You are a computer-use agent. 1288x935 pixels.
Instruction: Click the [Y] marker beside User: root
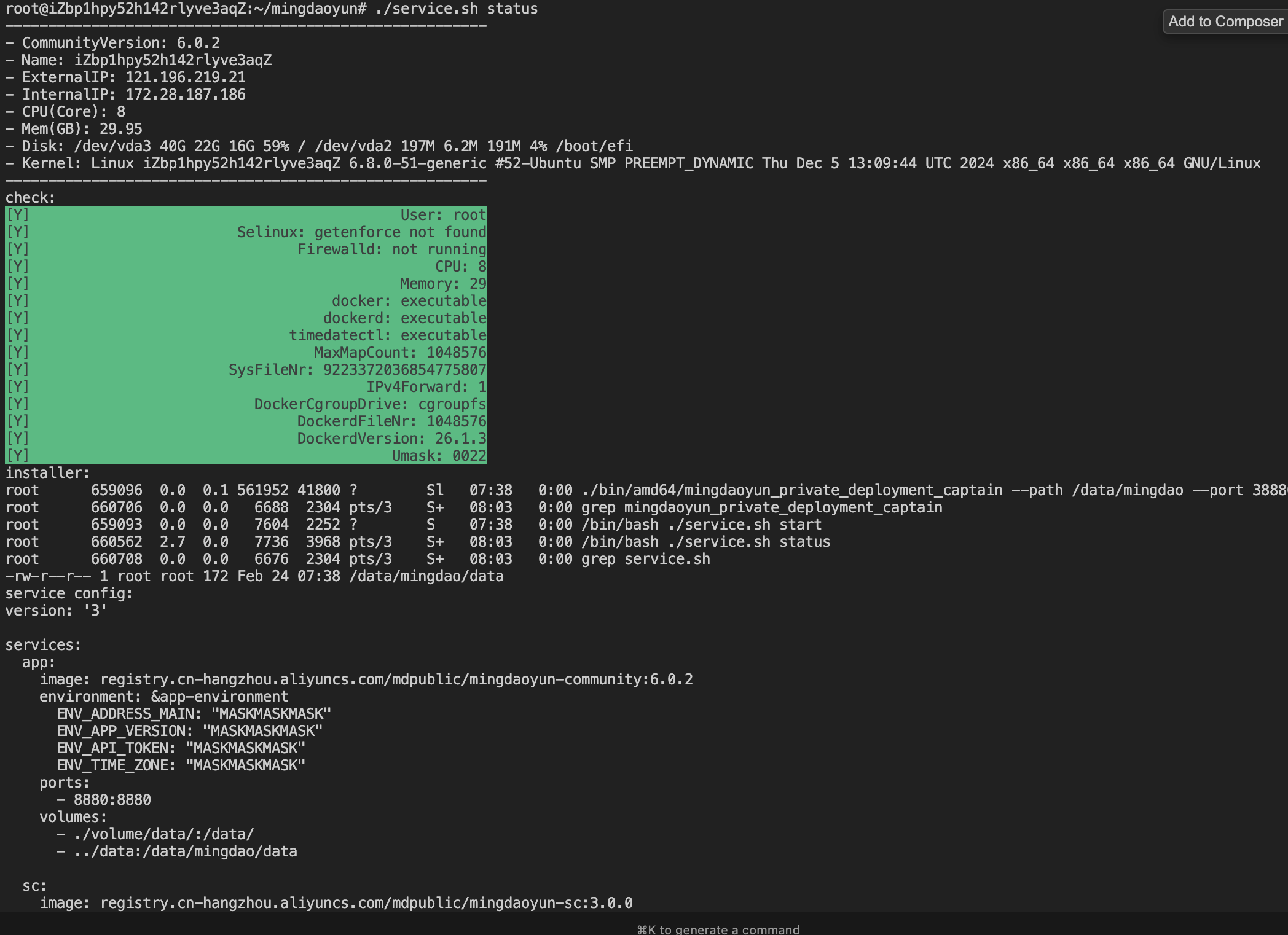(18, 215)
